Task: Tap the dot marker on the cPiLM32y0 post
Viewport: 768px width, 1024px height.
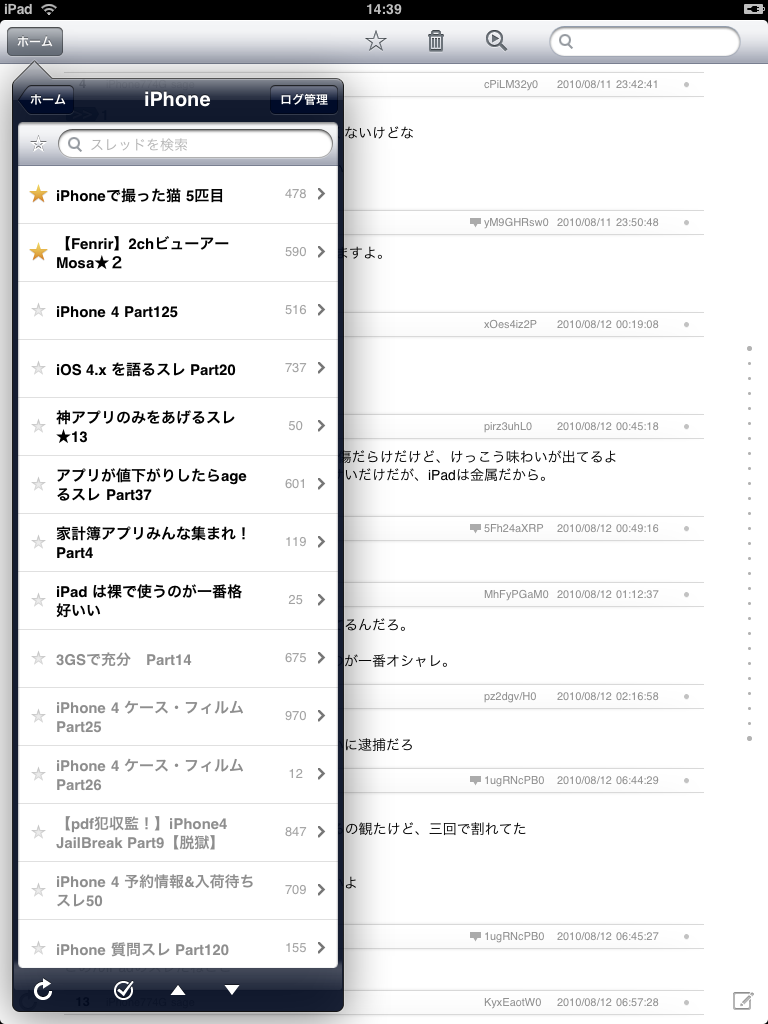Action: click(x=686, y=84)
